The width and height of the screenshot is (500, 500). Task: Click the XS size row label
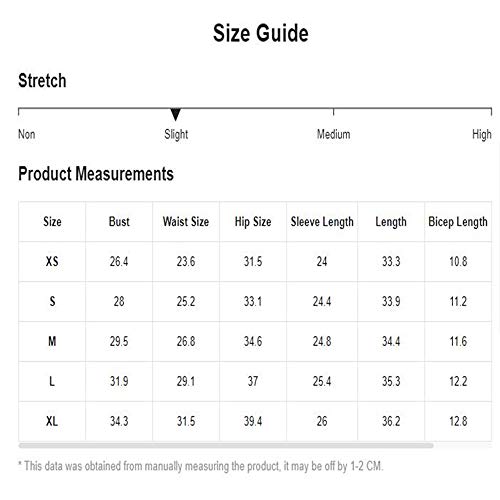pyautogui.click(x=52, y=261)
